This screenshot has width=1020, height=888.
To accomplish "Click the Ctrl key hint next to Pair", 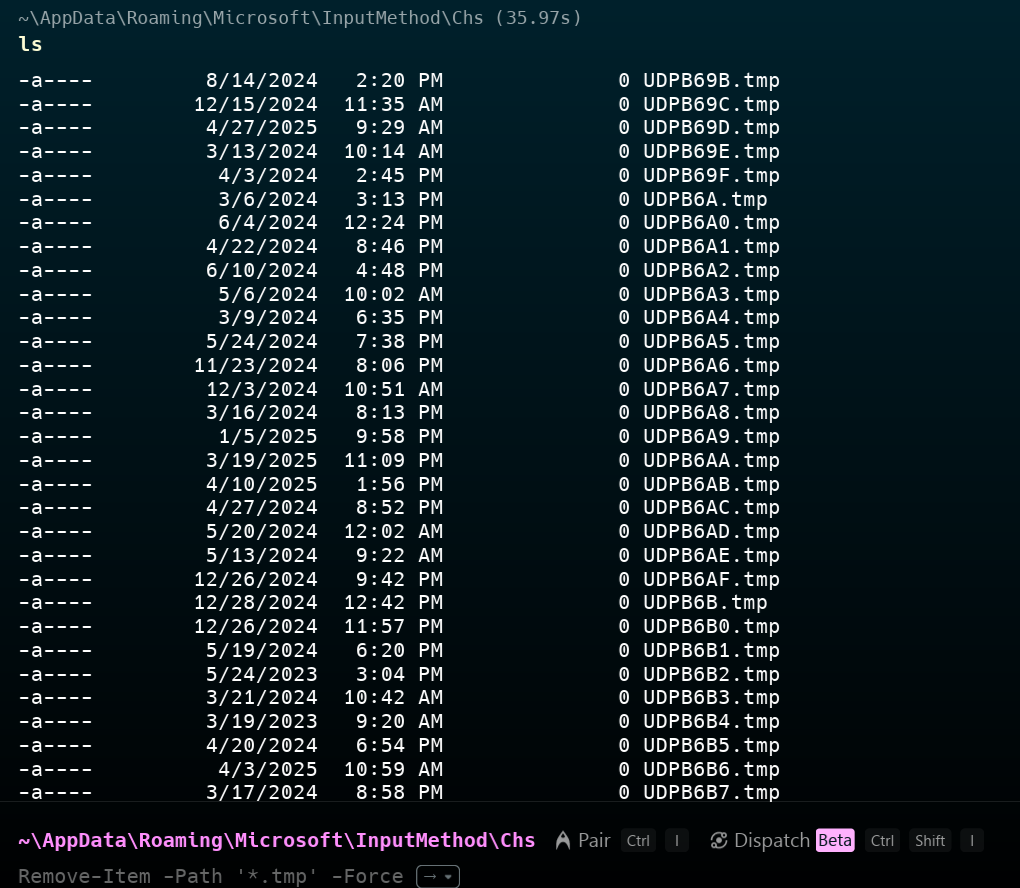I will 638,840.
